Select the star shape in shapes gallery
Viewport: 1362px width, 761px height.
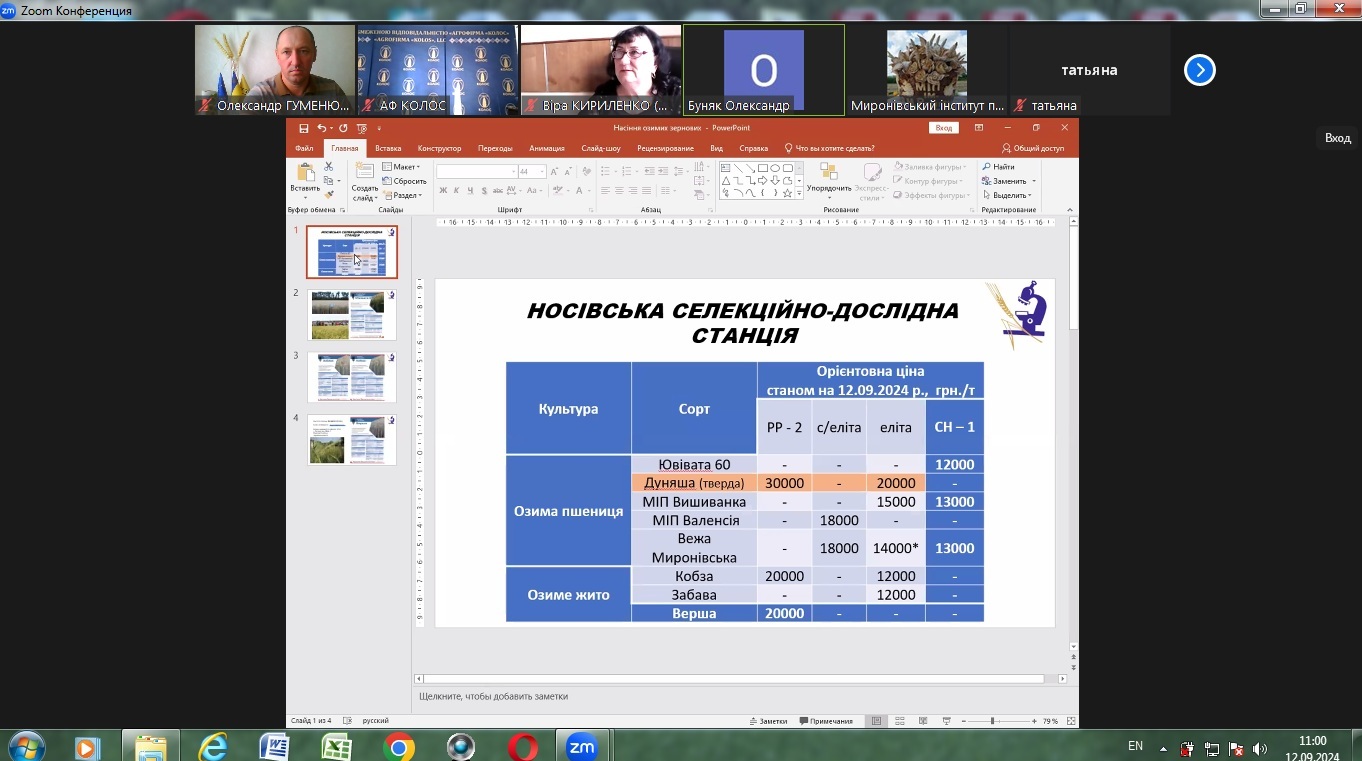[x=787, y=193]
